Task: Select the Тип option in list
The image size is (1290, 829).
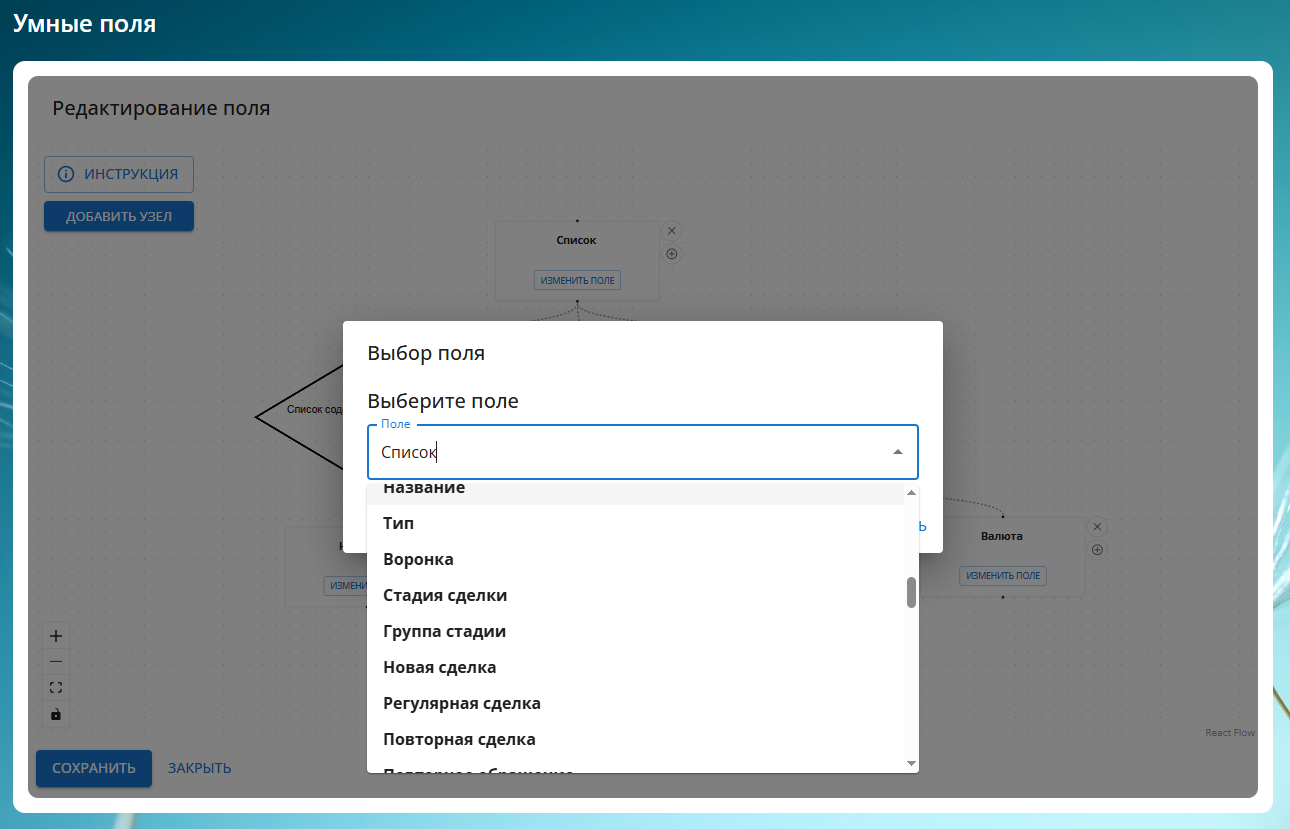Action: coord(398,523)
